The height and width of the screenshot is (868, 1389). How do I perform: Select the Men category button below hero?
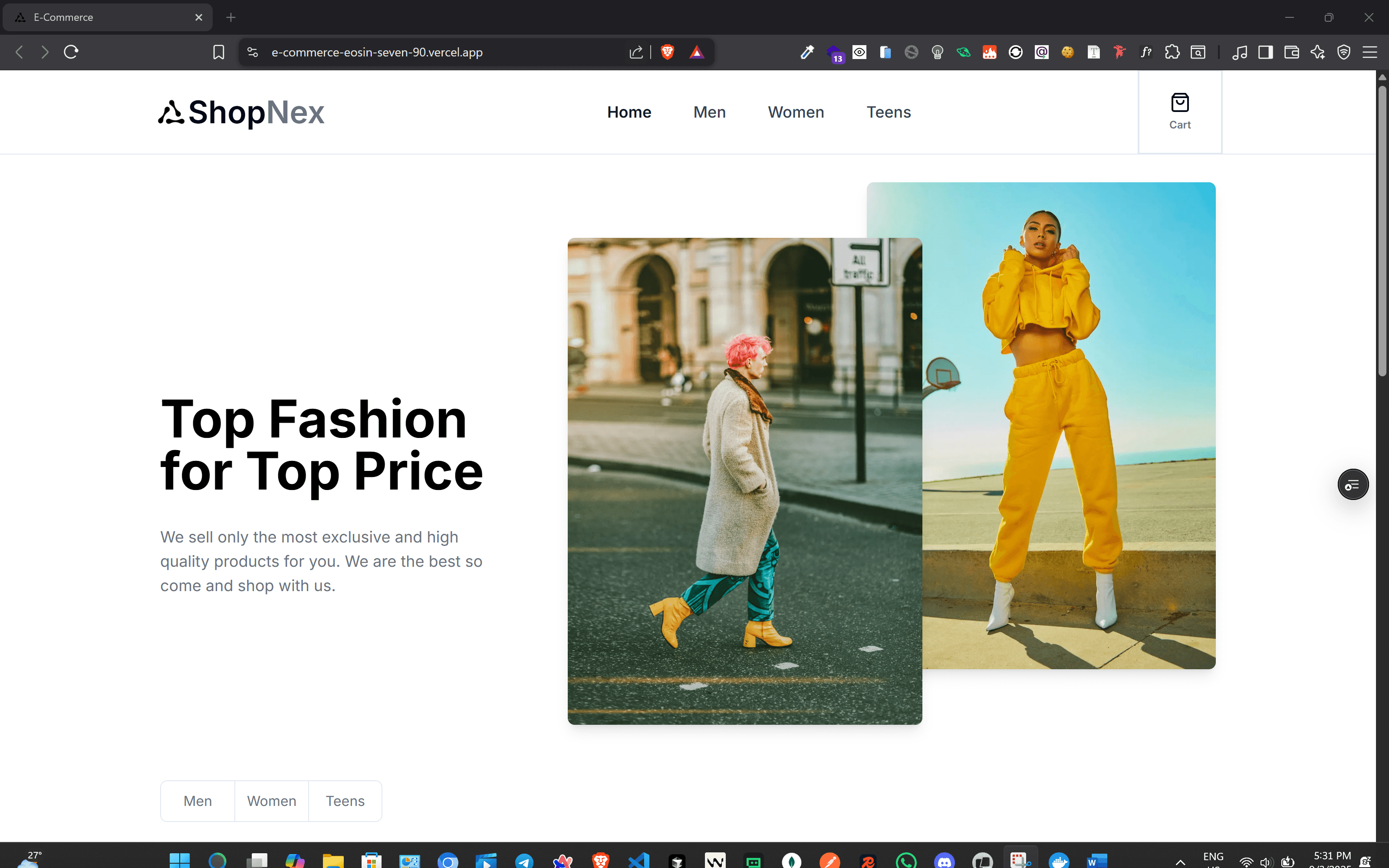[x=197, y=801]
